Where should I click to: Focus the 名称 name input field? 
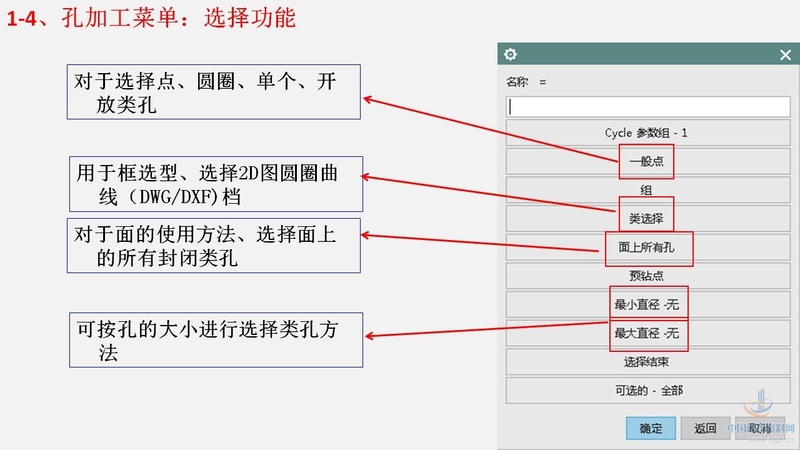pyautogui.click(x=648, y=107)
